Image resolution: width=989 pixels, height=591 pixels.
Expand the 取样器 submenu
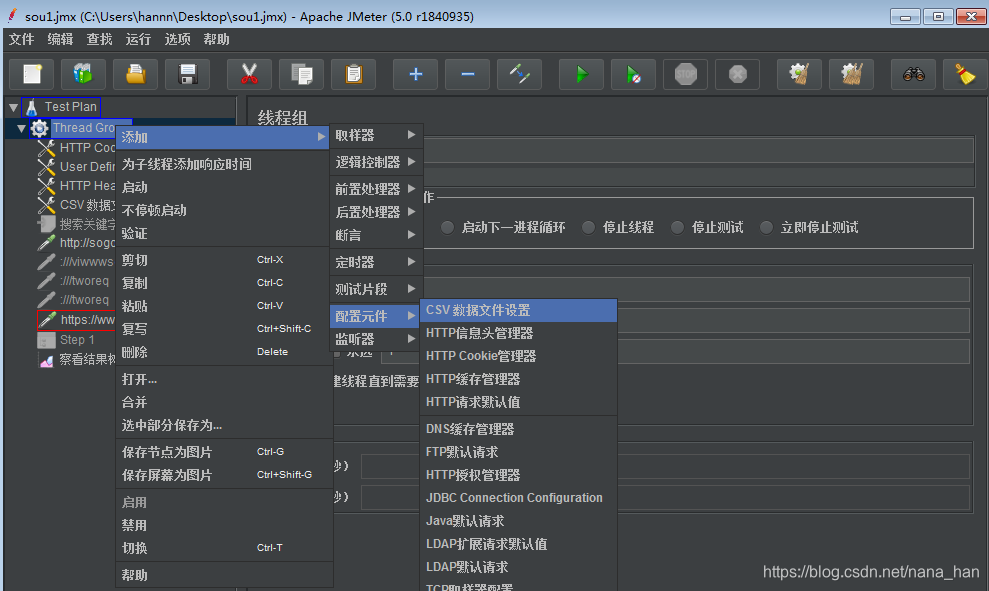click(x=376, y=135)
